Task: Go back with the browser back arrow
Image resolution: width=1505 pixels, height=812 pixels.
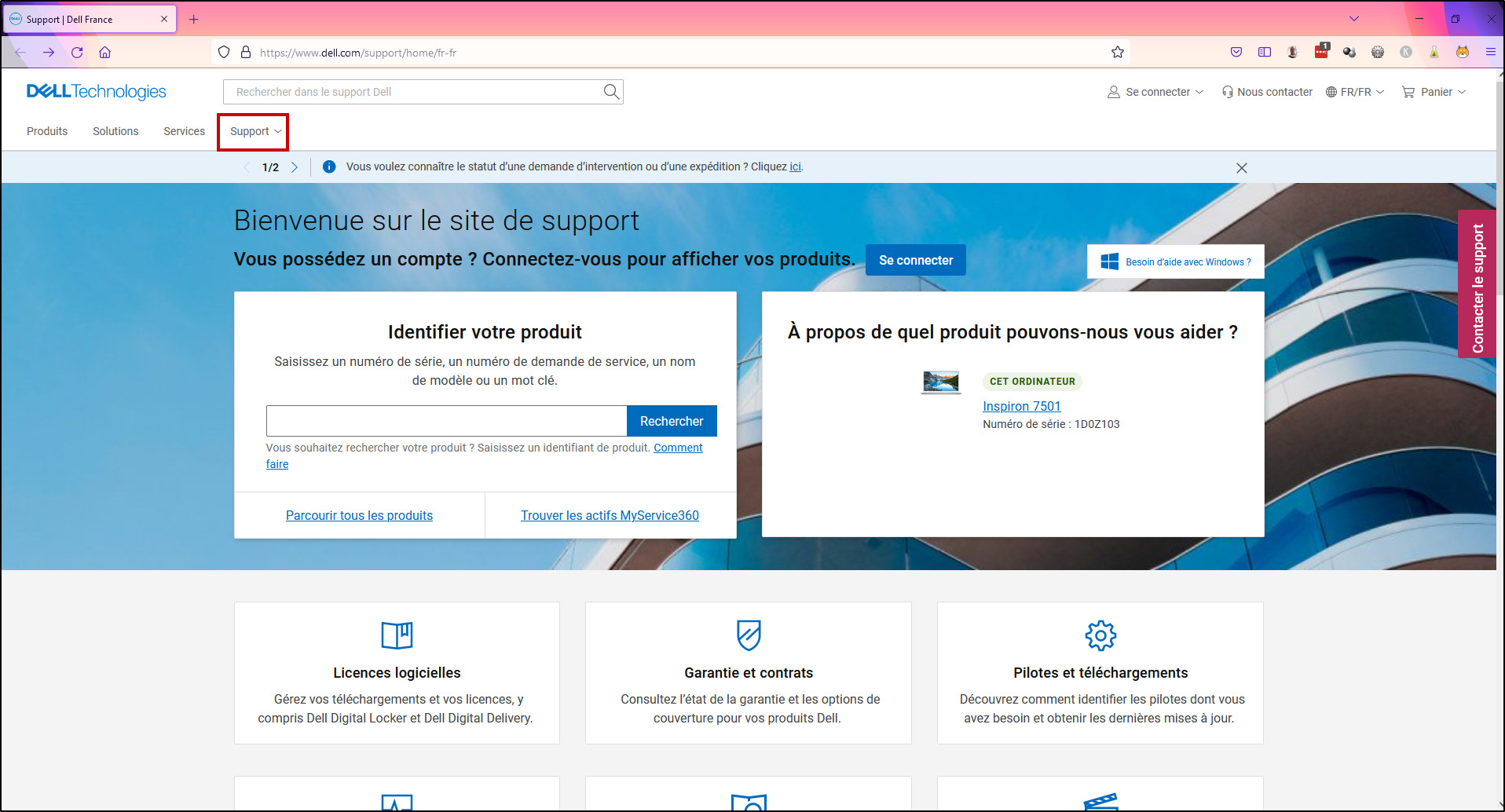Action: 20,53
